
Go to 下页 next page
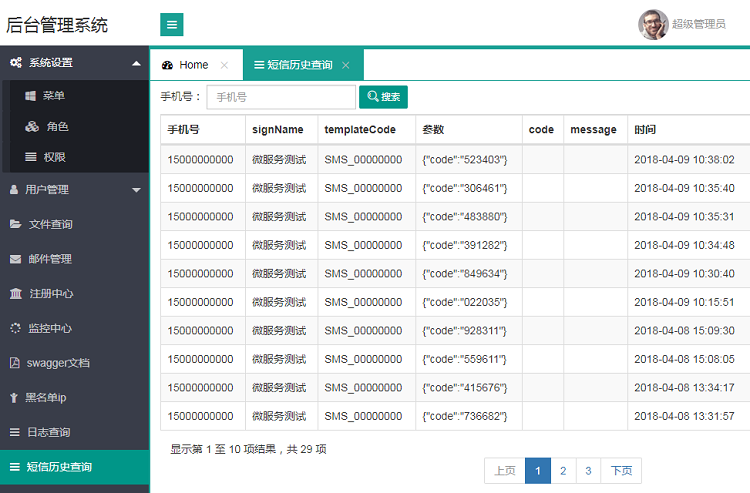tap(621, 471)
